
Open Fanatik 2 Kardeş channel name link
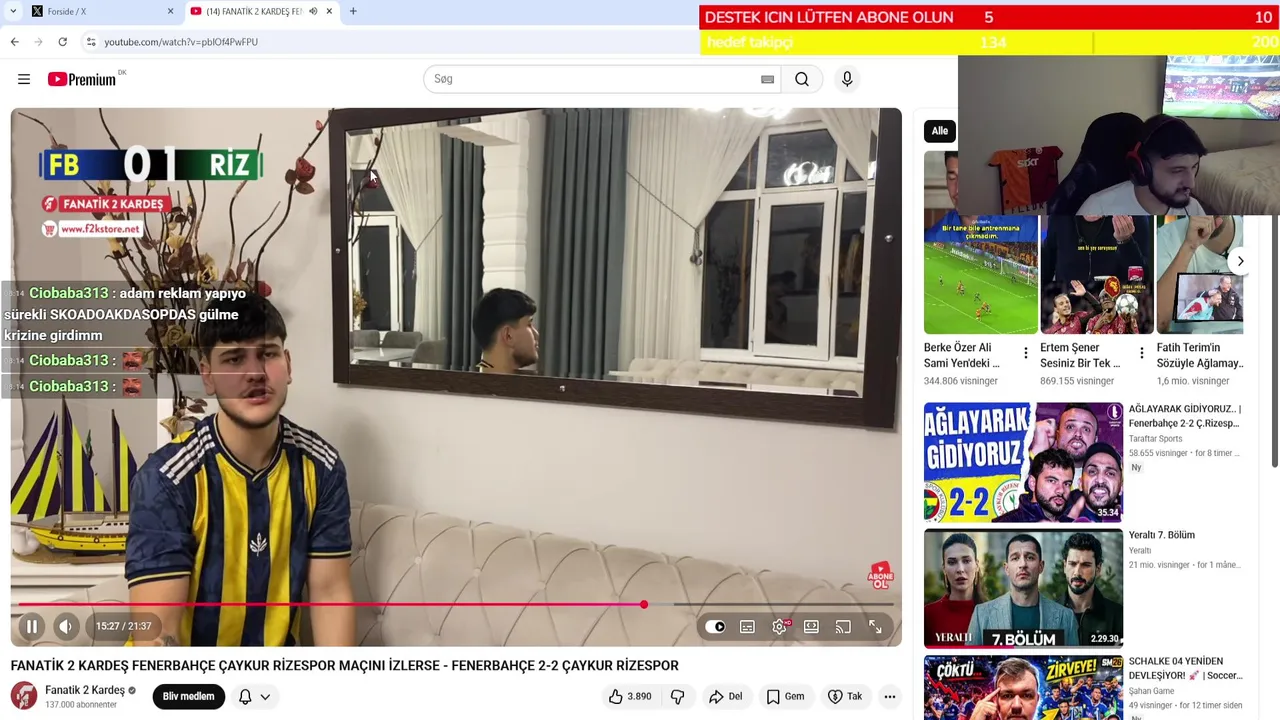click(x=85, y=690)
